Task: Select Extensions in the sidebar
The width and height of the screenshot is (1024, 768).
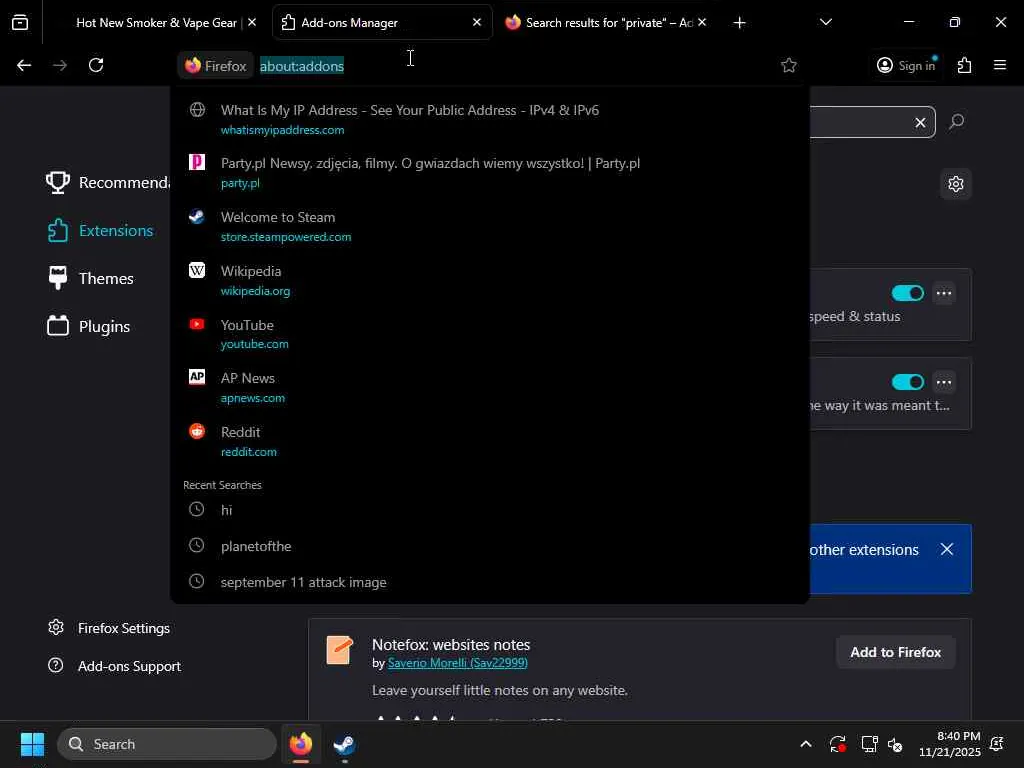Action: click(x=100, y=231)
